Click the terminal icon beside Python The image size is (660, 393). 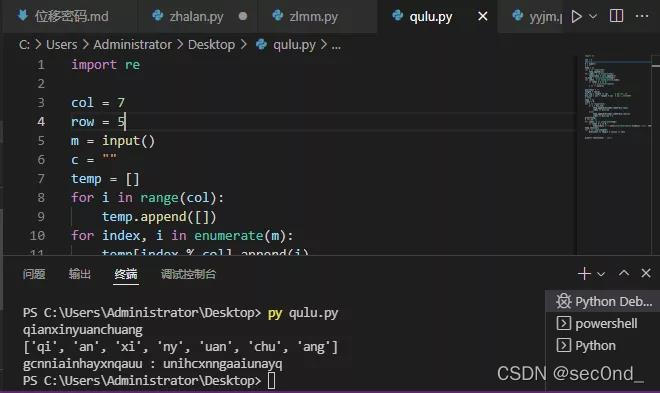[564, 345]
